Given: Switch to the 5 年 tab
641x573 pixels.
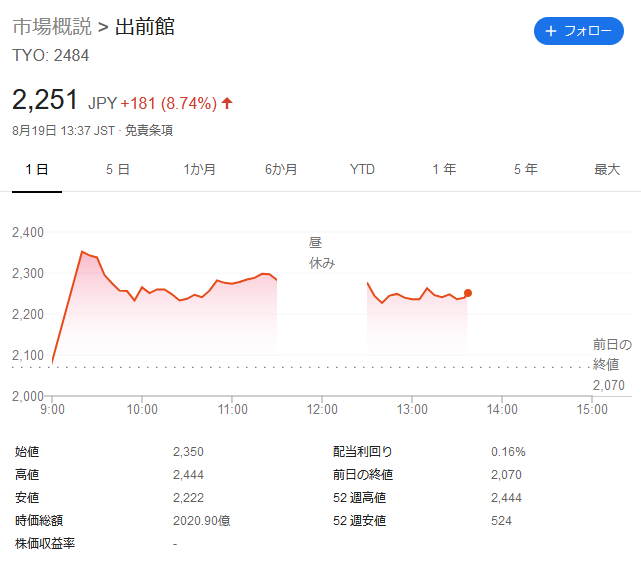Looking at the screenshot, I should [526, 169].
